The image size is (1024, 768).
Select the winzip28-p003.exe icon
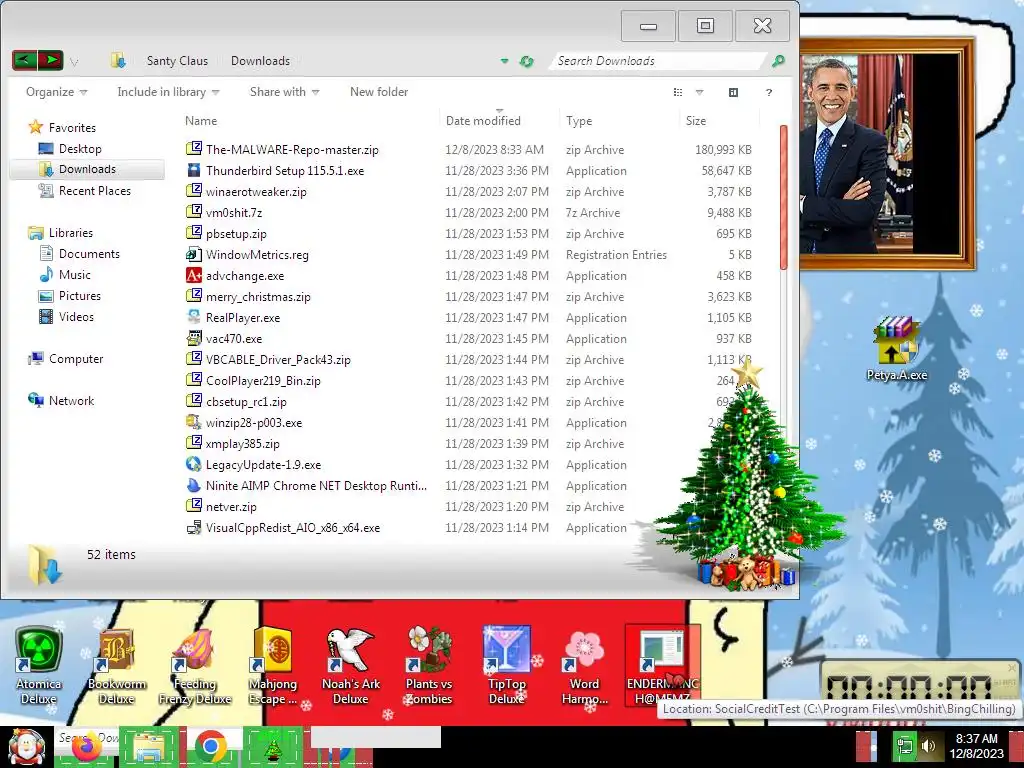[x=194, y=423]
